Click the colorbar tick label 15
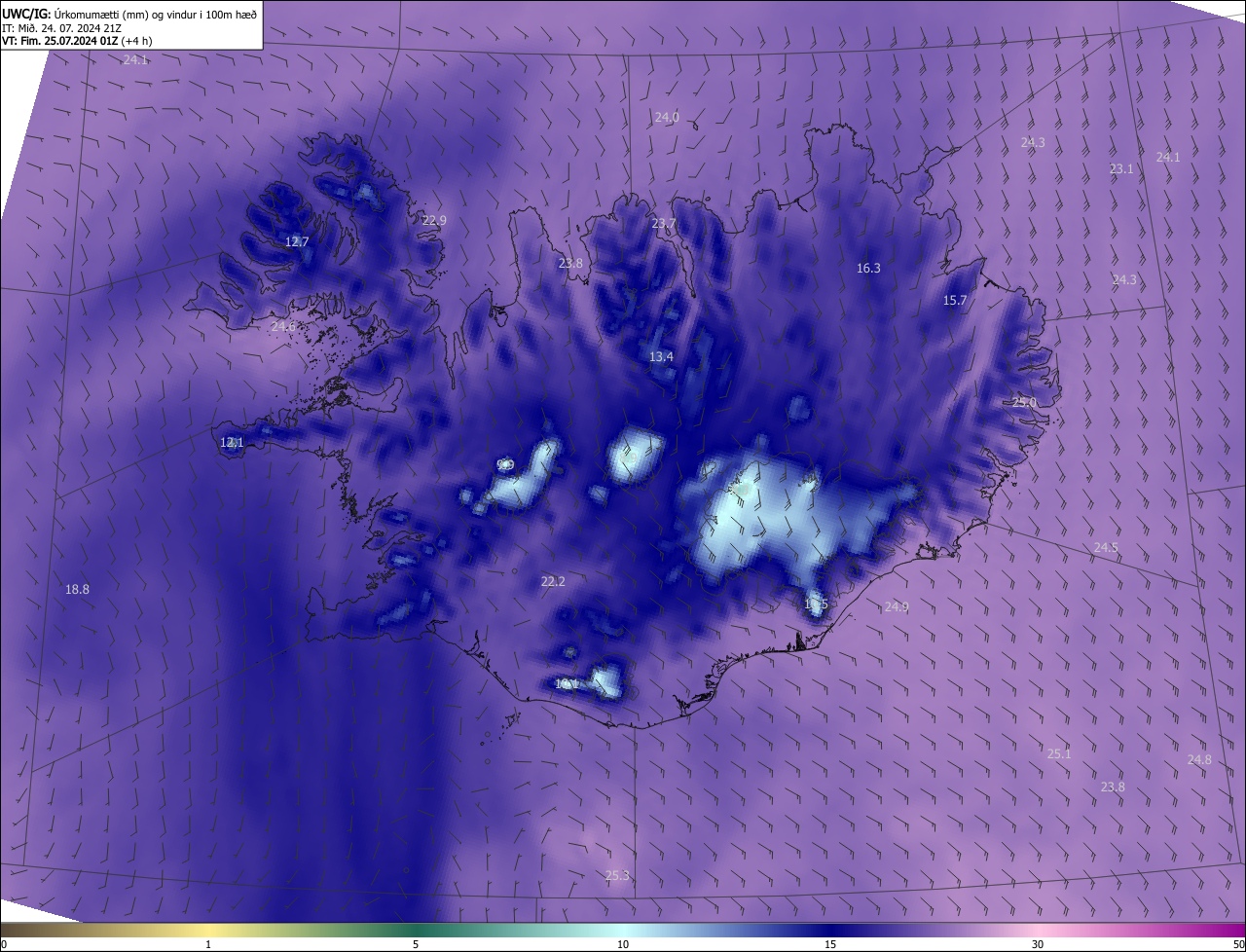Viewport: 1246px width, 952px height. (830, 944)
